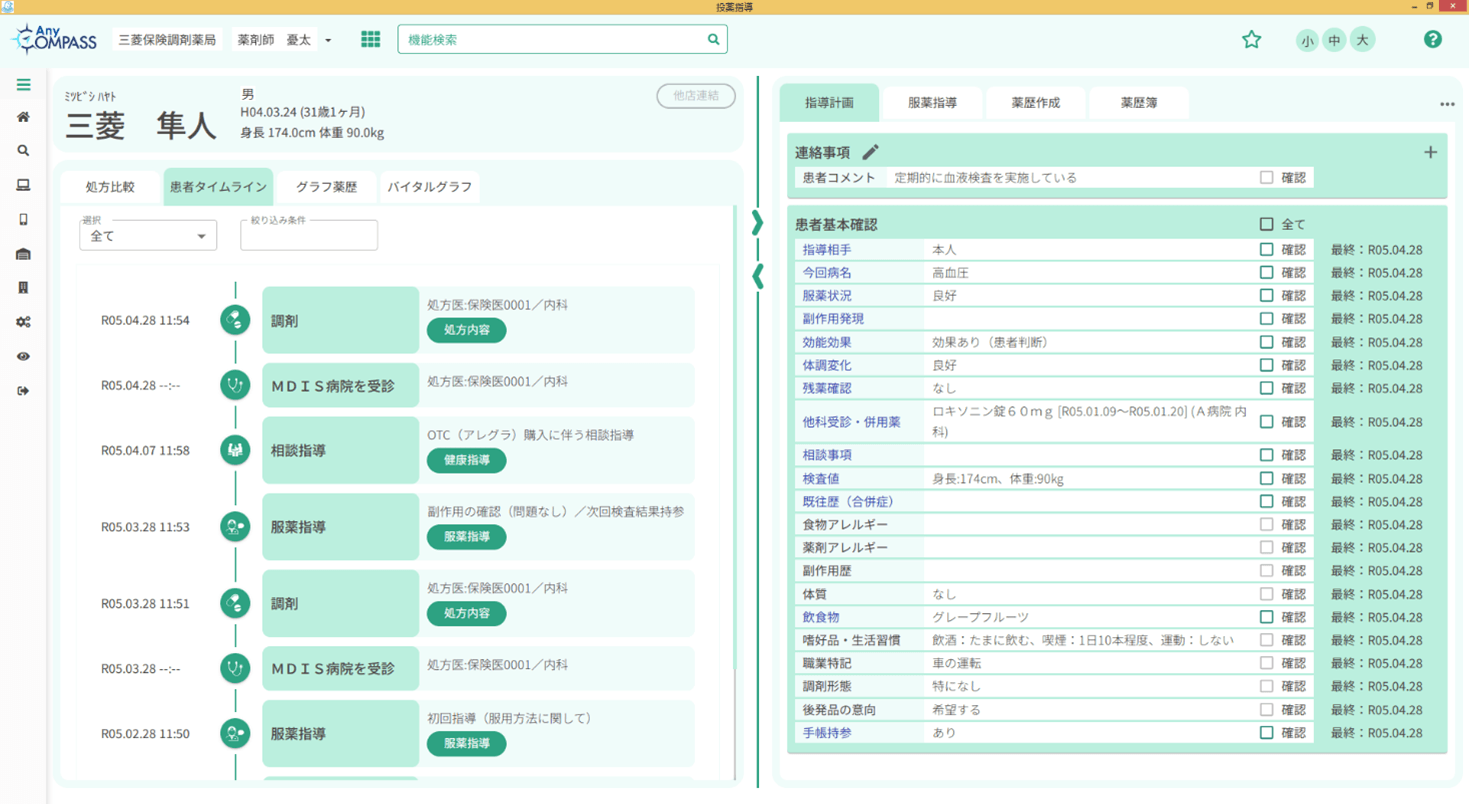
Task: Open help via the question mark icon
Action: 1432,40
